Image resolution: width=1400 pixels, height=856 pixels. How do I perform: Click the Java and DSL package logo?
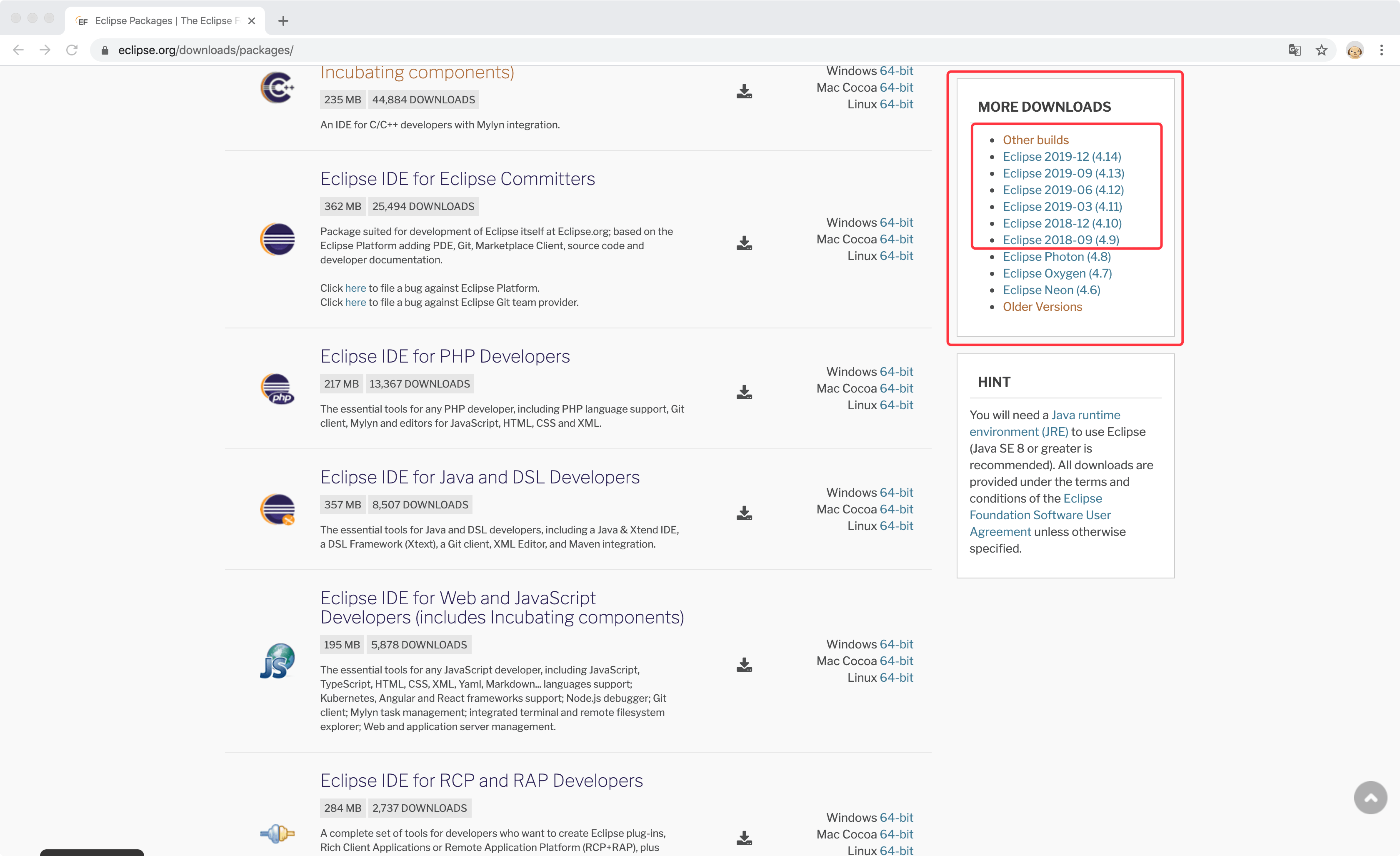click(x=277, y=509)
